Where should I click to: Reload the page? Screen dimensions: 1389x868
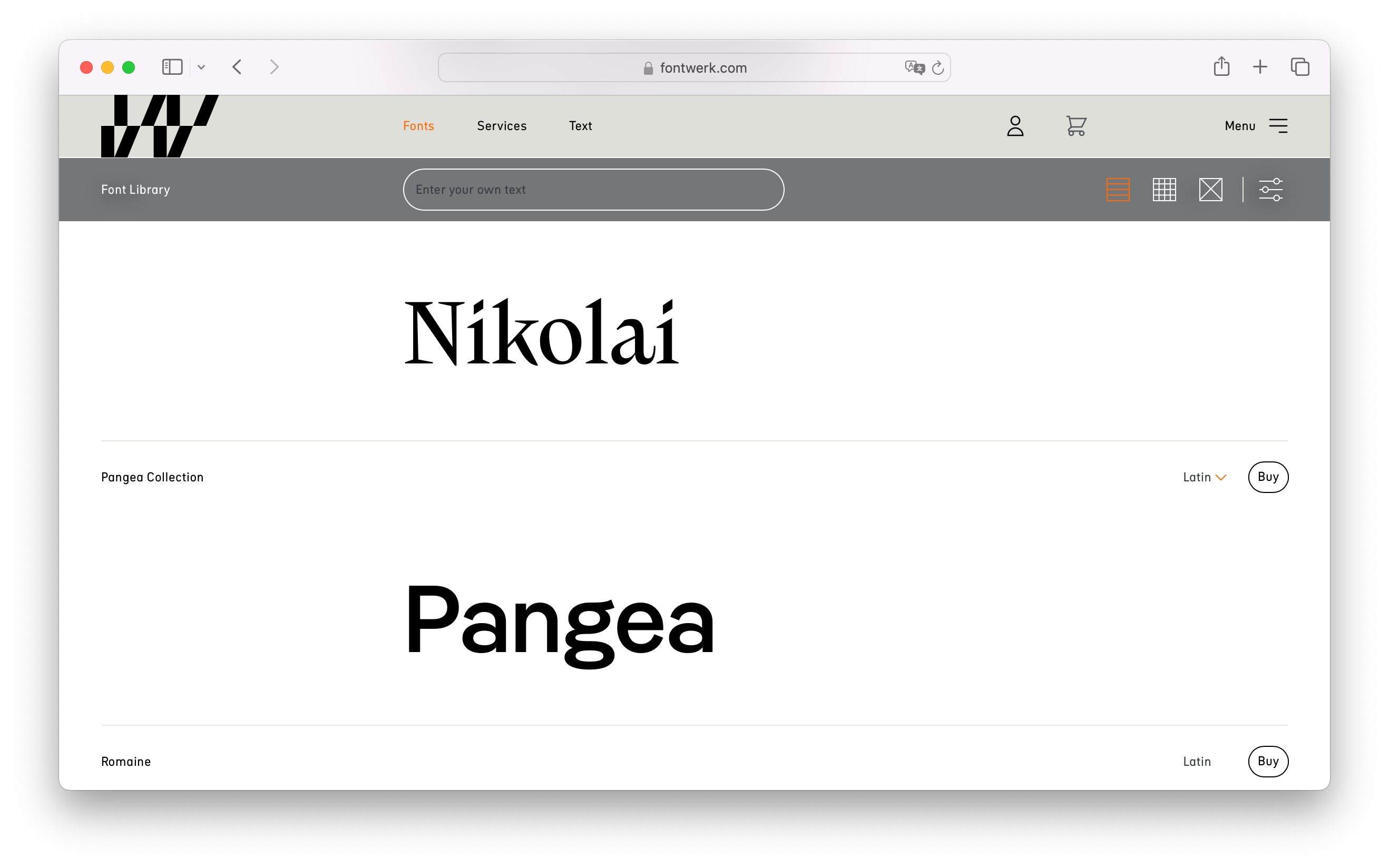937,68
